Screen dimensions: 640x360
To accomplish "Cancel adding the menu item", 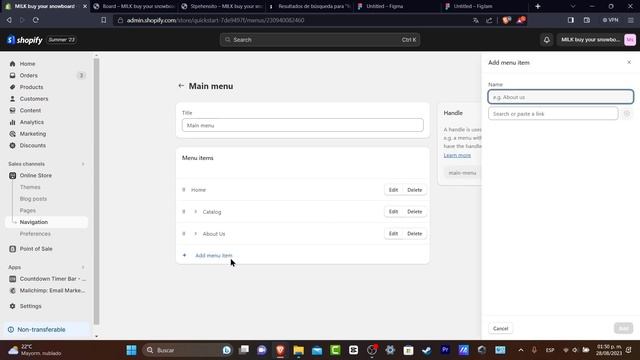I will click(500, 329).
